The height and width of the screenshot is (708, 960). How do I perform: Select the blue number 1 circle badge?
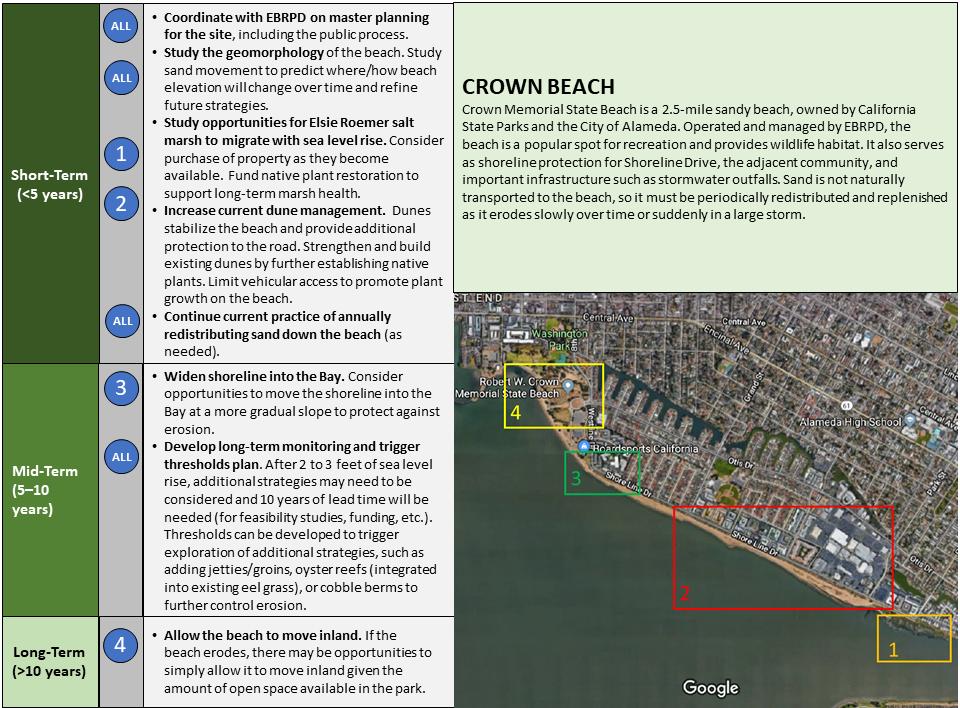[121, 154]
